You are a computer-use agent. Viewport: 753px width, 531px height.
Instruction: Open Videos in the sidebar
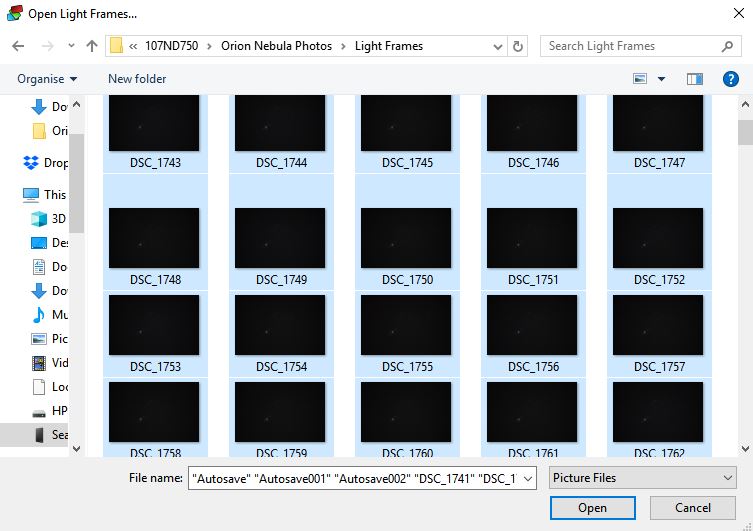pyautogui.click(x=49, y=362)
